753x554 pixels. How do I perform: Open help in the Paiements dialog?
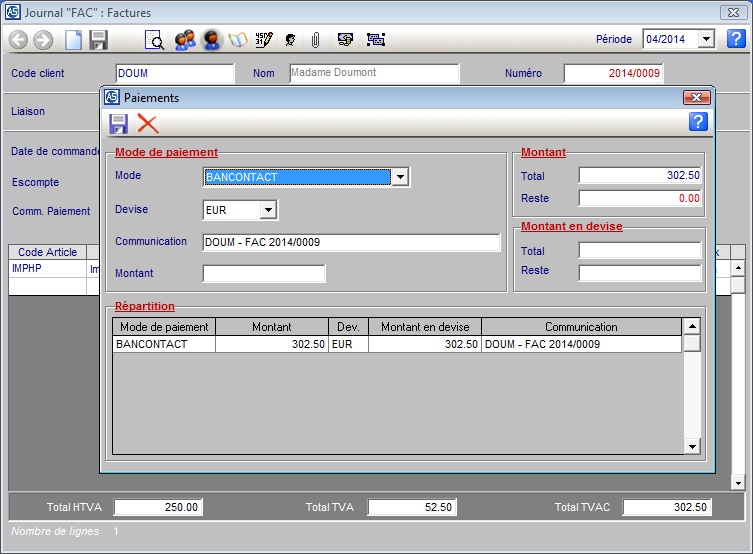pyautogui.click(x=698, y=122)
